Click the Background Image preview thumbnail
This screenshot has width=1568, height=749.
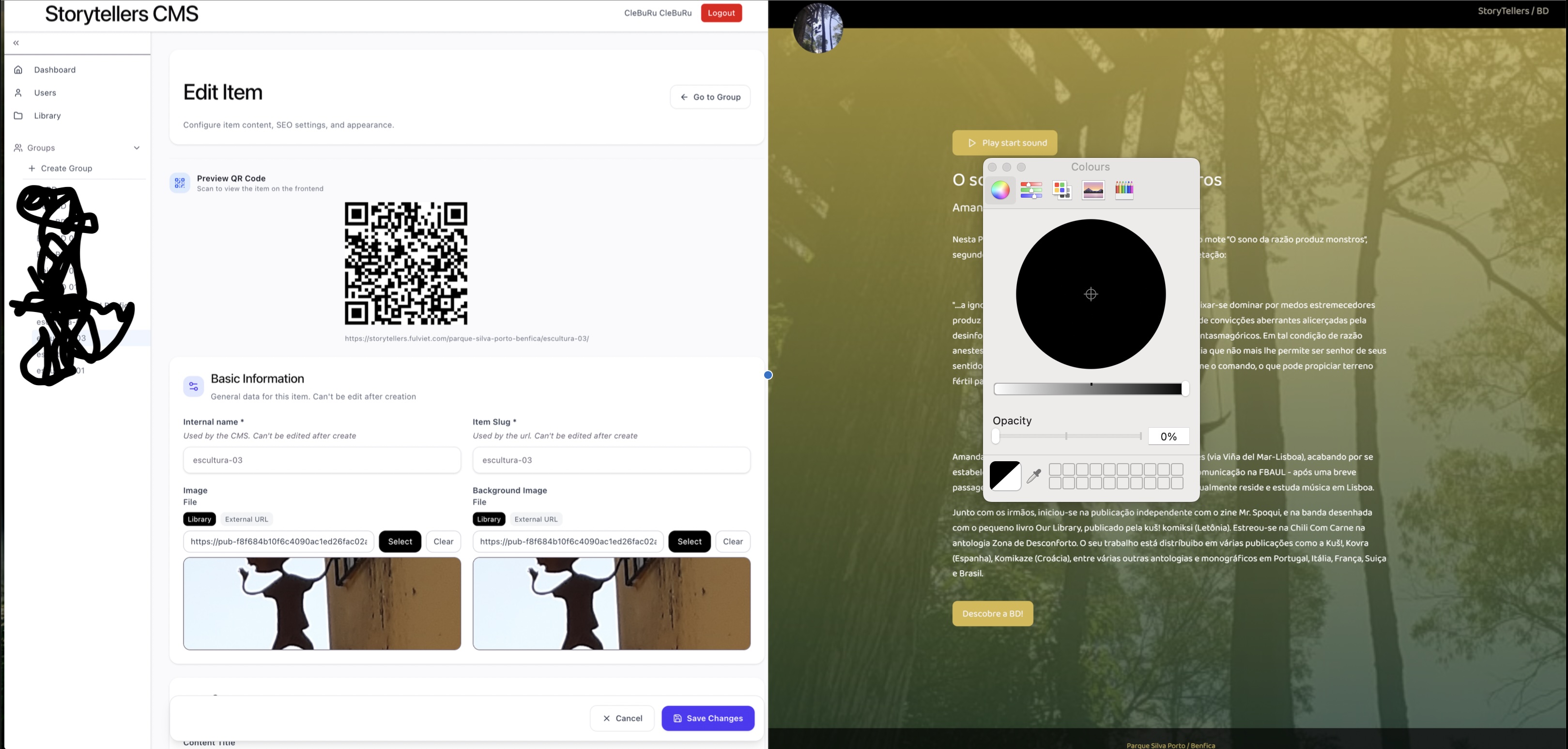click(x=611, y=604)
